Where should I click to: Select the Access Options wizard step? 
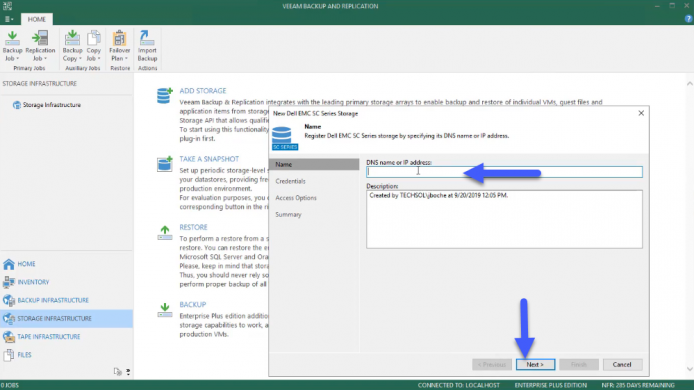pos(296,198)
